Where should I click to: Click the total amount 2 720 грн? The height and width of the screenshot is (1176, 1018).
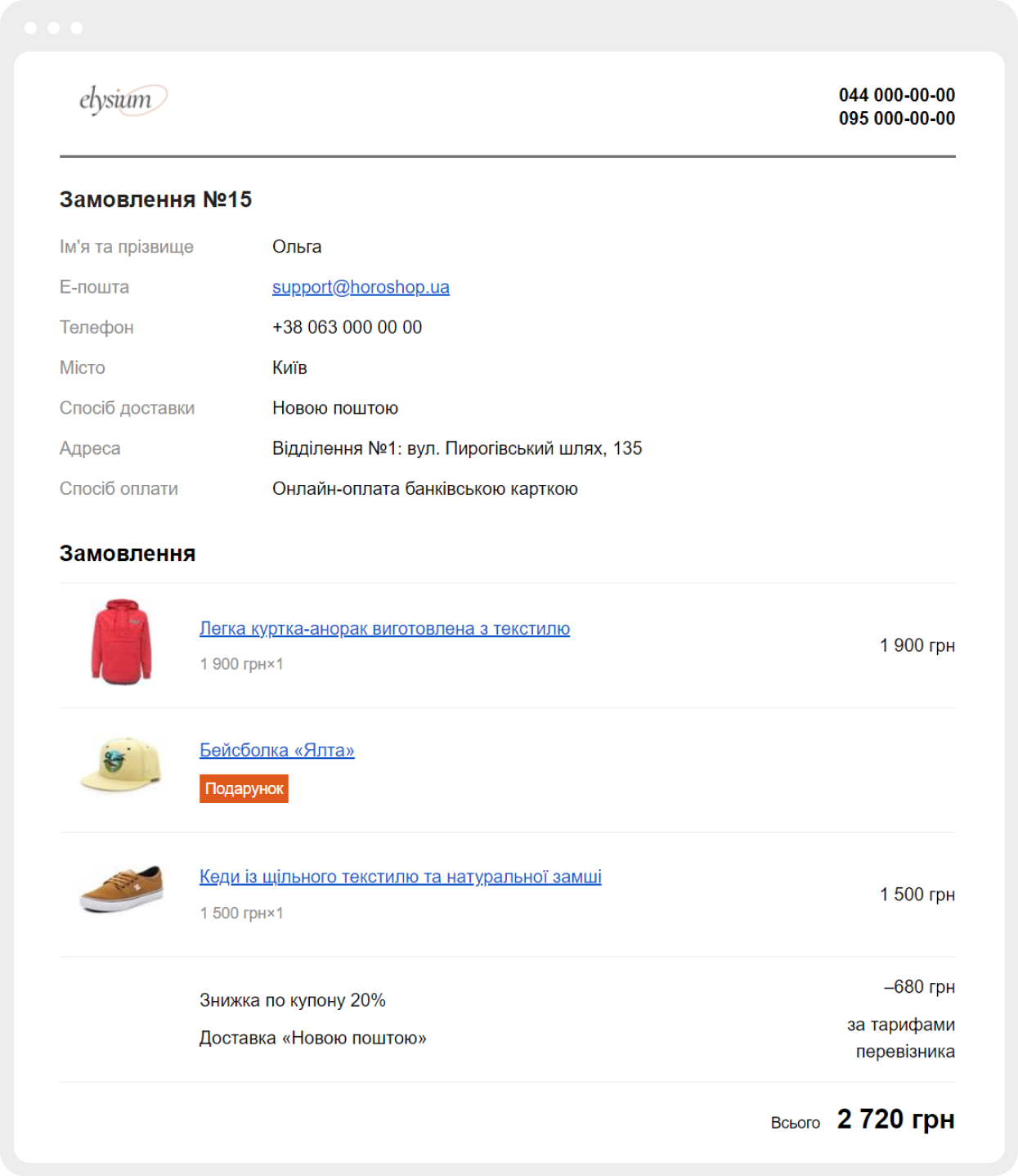[896, 1119]
